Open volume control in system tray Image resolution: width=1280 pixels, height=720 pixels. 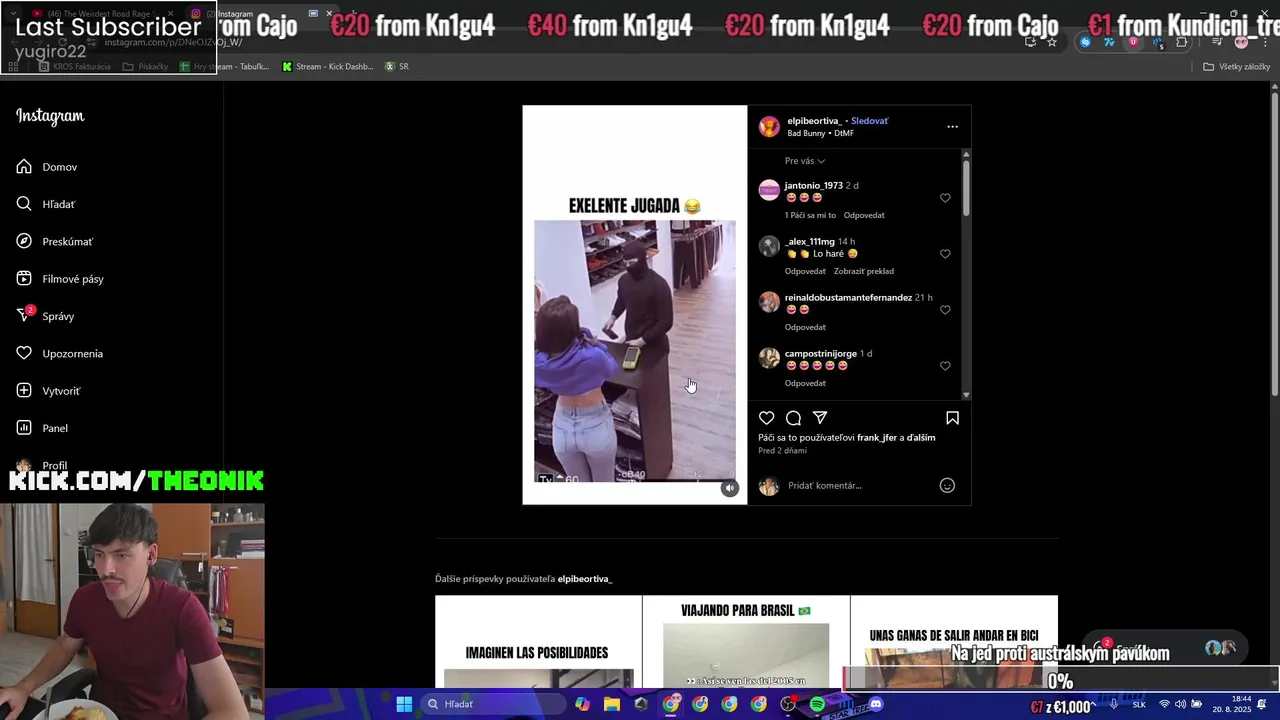(x=1181, y=704)
